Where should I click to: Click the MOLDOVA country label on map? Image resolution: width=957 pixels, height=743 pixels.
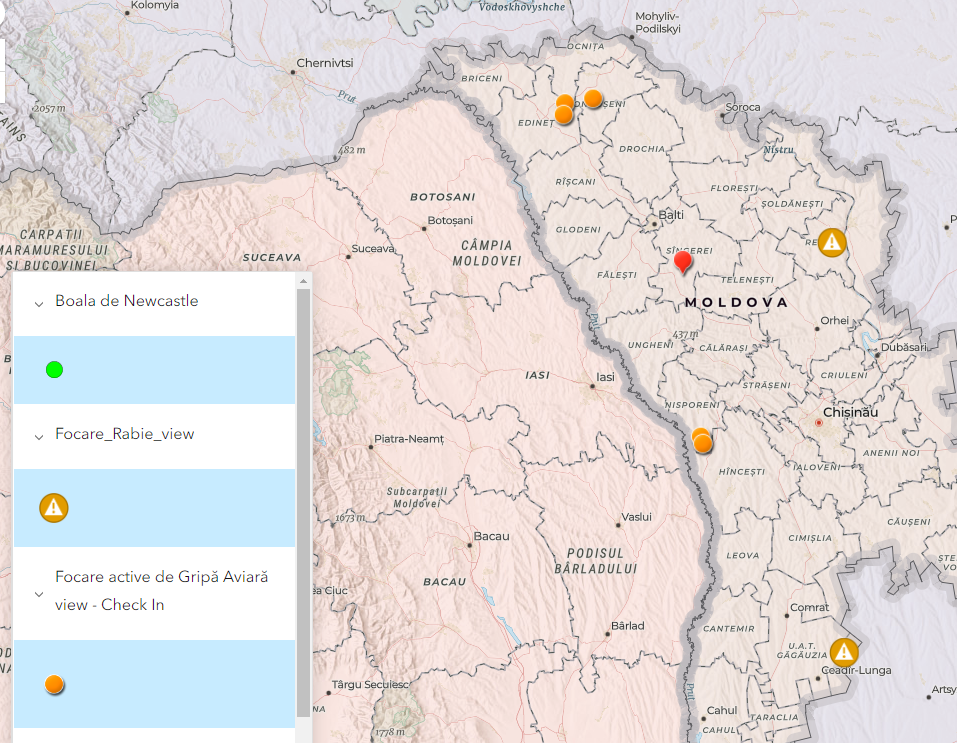click(736, 302)
